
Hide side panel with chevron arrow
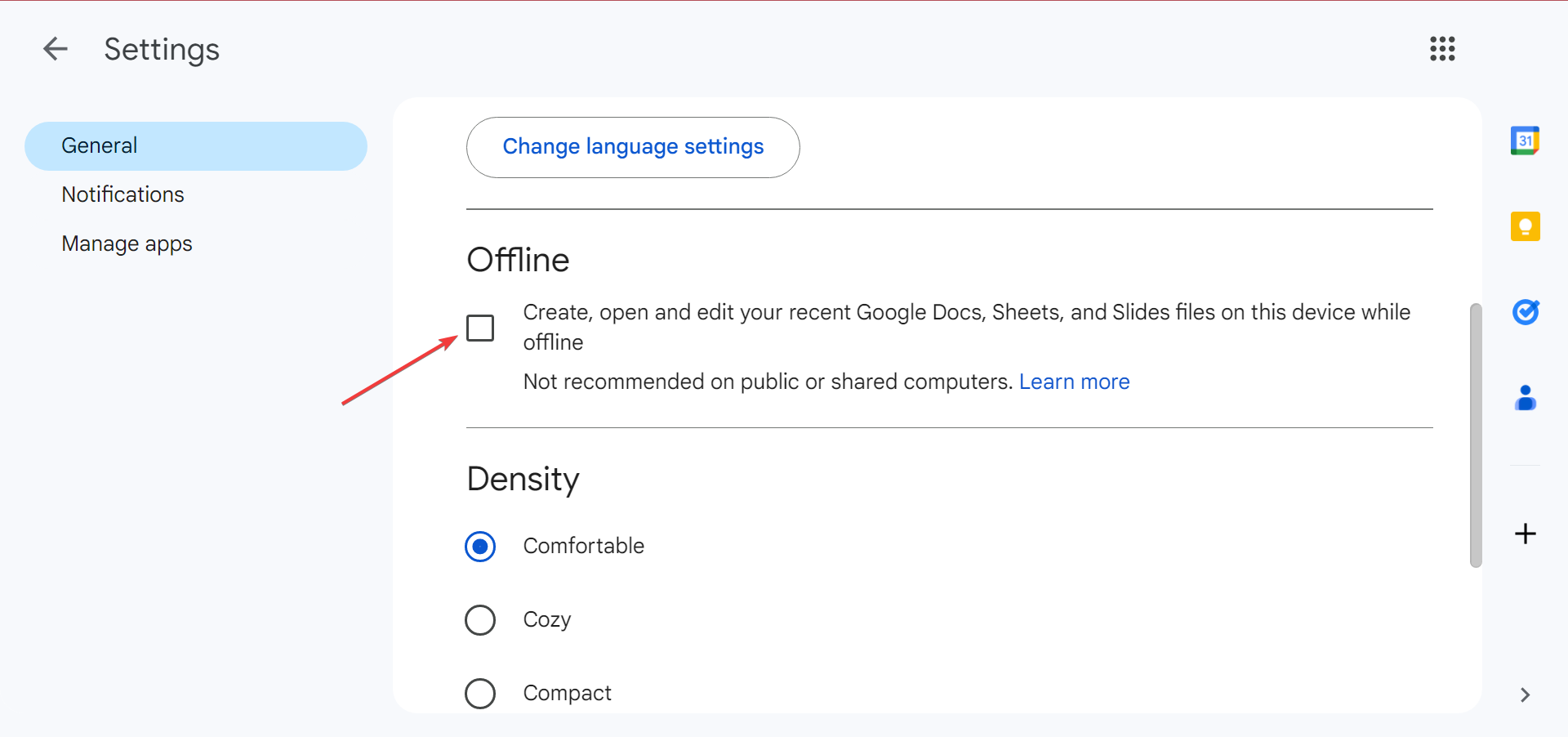1525,695
